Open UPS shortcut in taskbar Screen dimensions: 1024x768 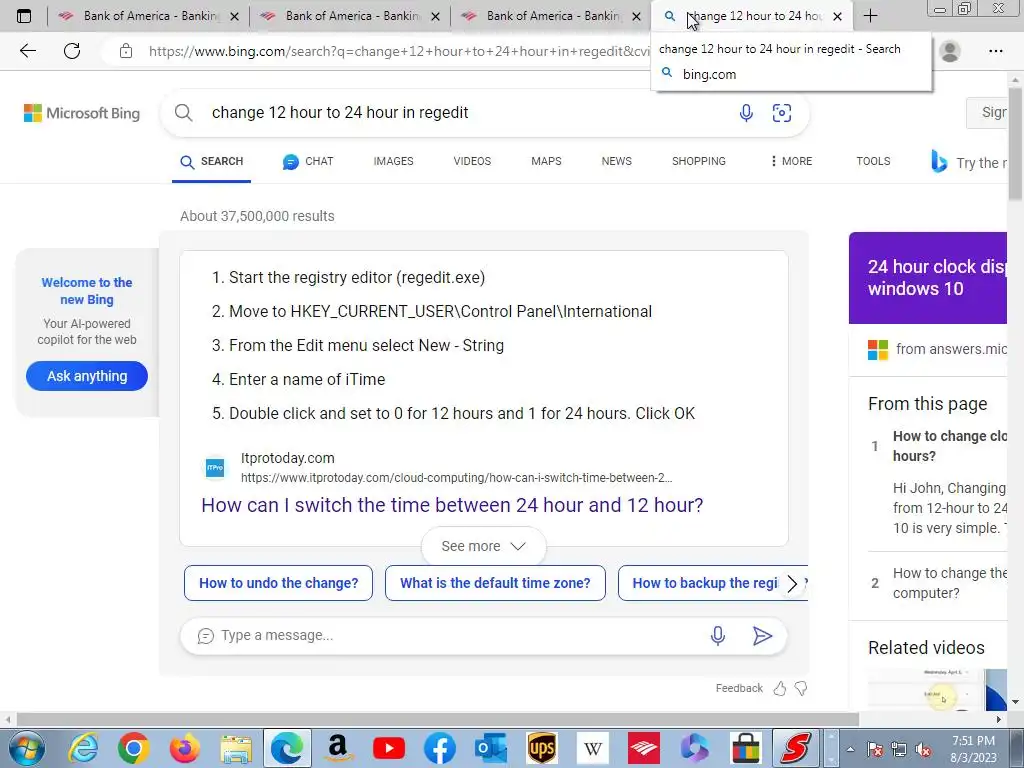pyautogui.click(x=541, y=748)
